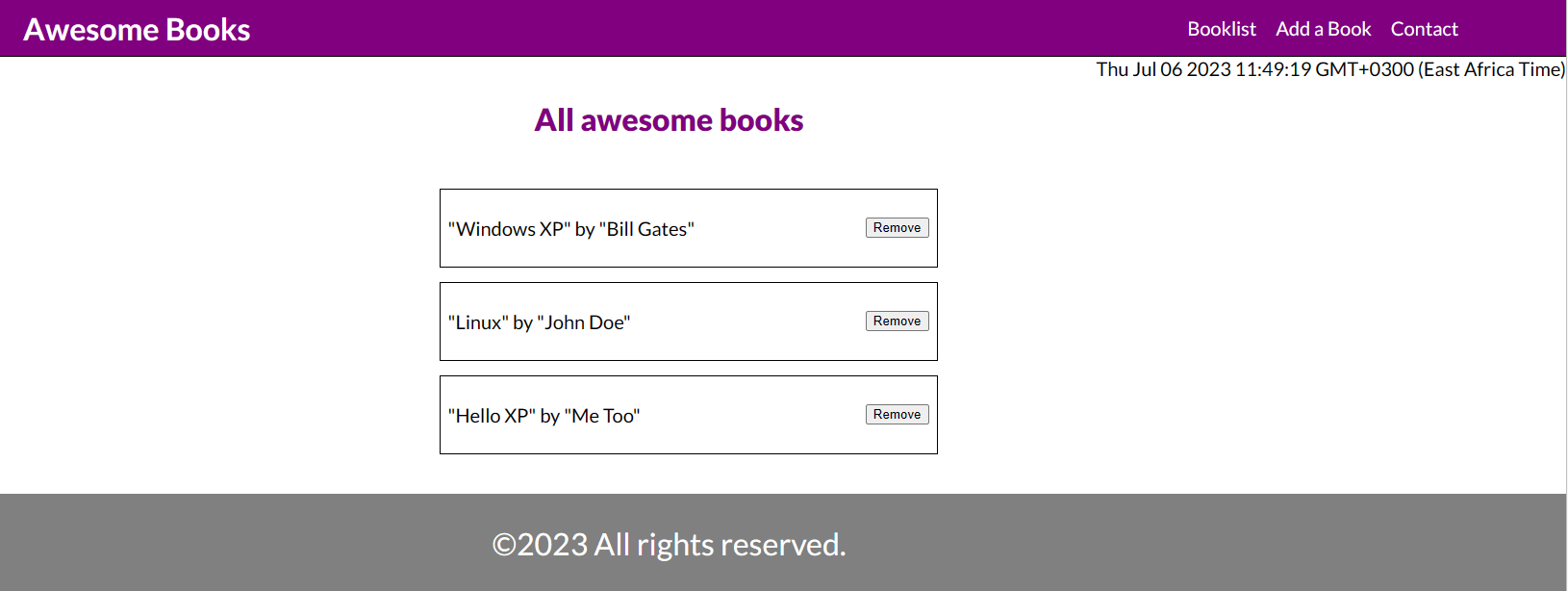Click the "Linux" book title text
Image resolution: width=1568 pixels, height=591 pixels.
tap(476, 322)
